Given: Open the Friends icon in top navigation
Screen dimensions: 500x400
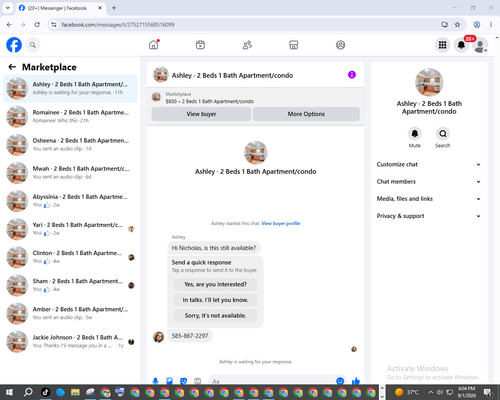Looking at the screenshot, I should pos(247,45).
